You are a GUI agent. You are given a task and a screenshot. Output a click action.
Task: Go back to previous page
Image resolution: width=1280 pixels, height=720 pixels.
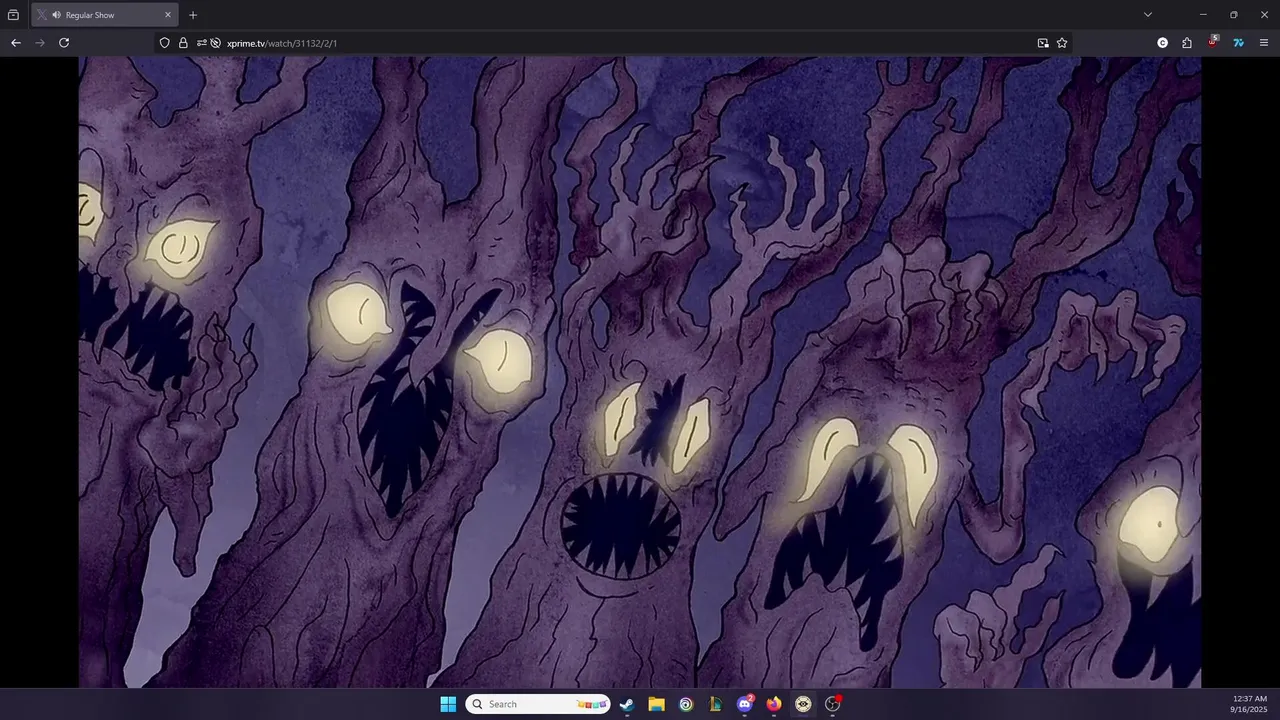15,43
